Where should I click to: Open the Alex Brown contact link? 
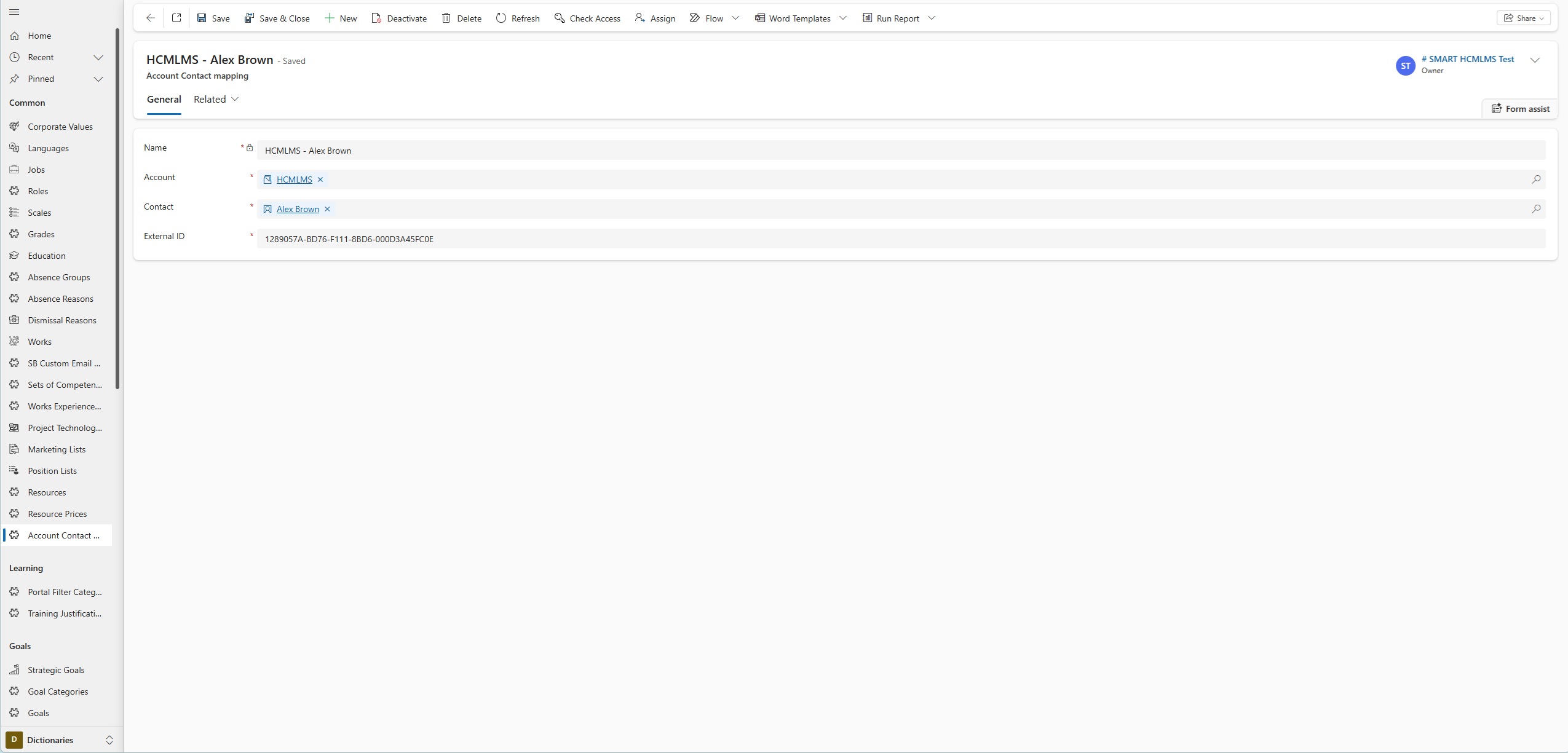(x=298, y=209)
